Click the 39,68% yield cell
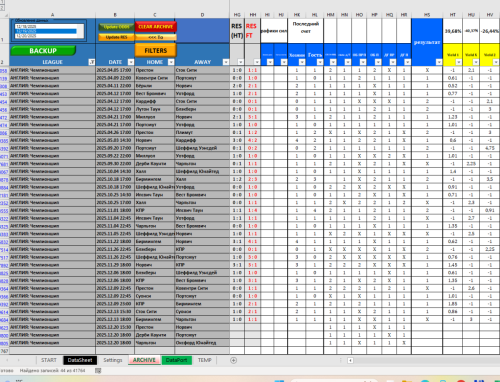Image resolution: width=500 pixels, height=382 pixels. tap(453, 31)
